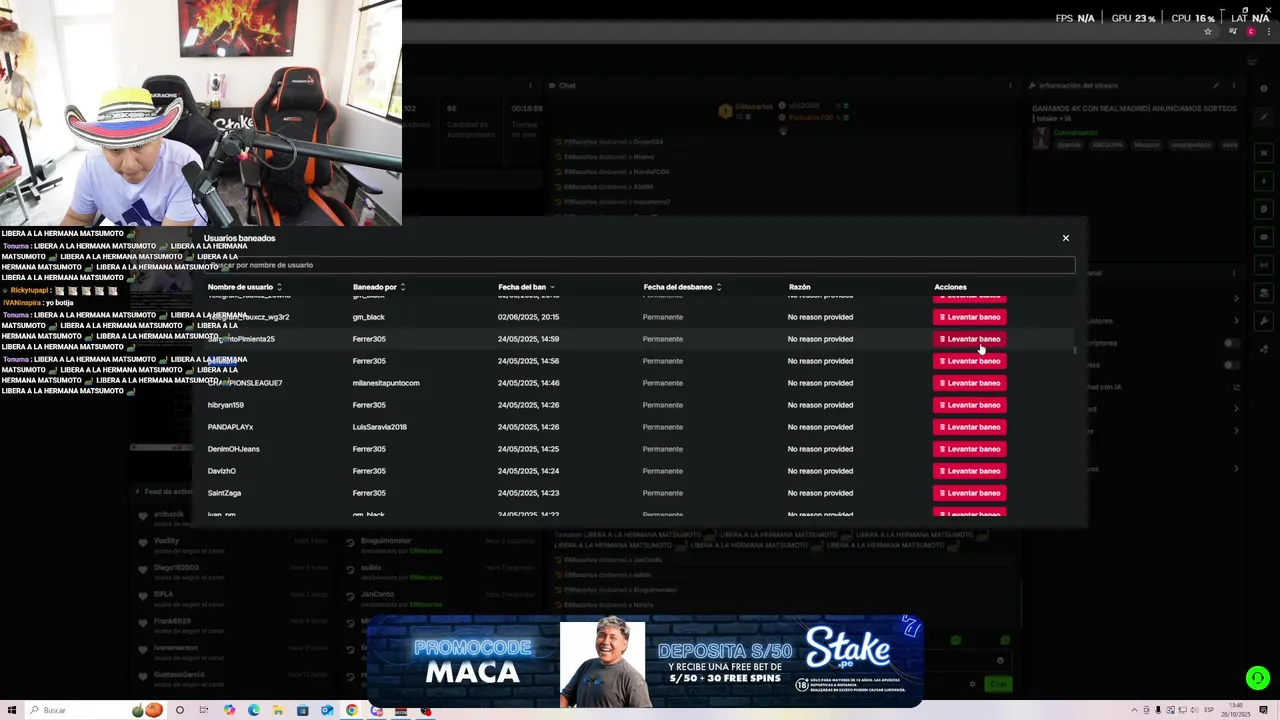Viewport: 1280px width, 720px height.
Task: Lift ban for user SaintZaga
Action: (969, 493)
